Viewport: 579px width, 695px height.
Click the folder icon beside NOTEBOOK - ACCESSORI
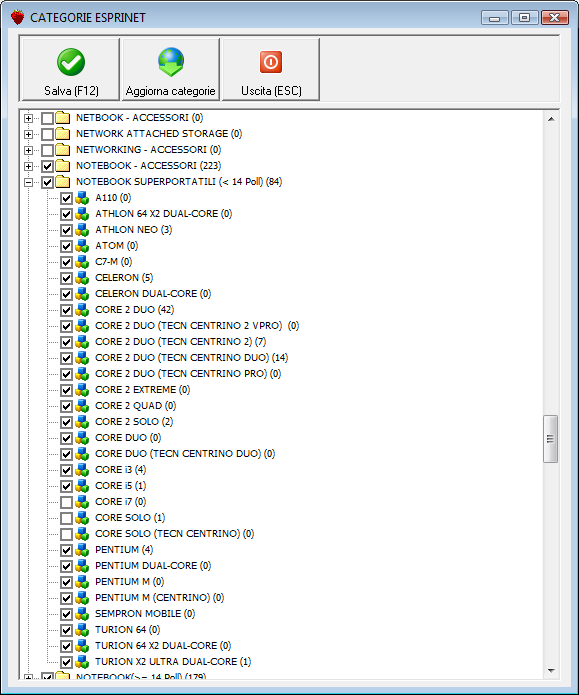(x=63, y=166)
